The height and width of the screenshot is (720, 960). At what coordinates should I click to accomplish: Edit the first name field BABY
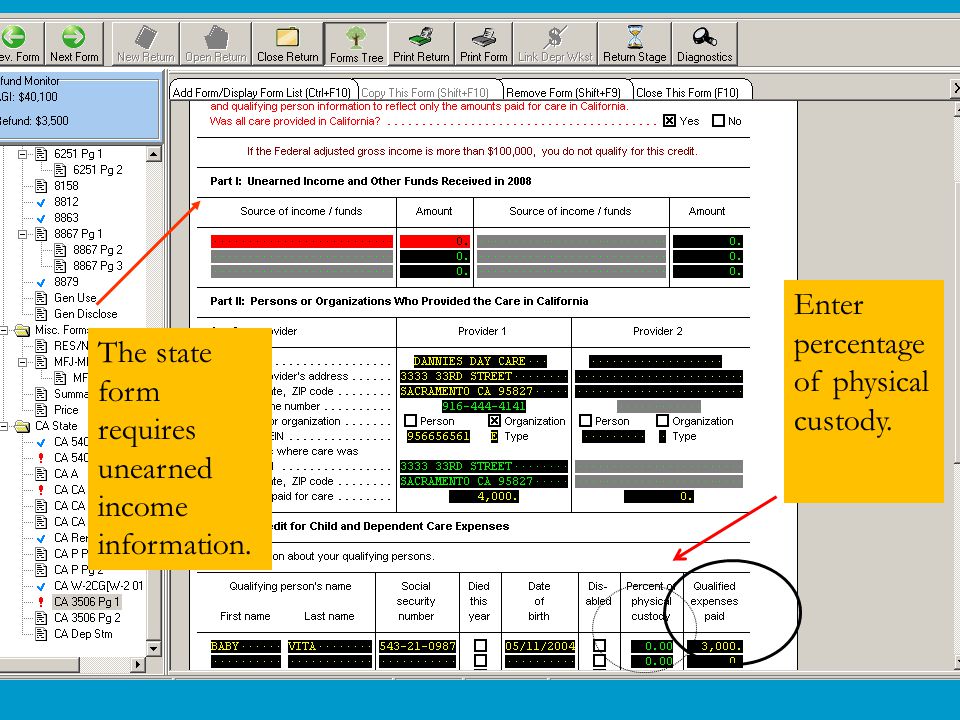click(x=246, y=646)
